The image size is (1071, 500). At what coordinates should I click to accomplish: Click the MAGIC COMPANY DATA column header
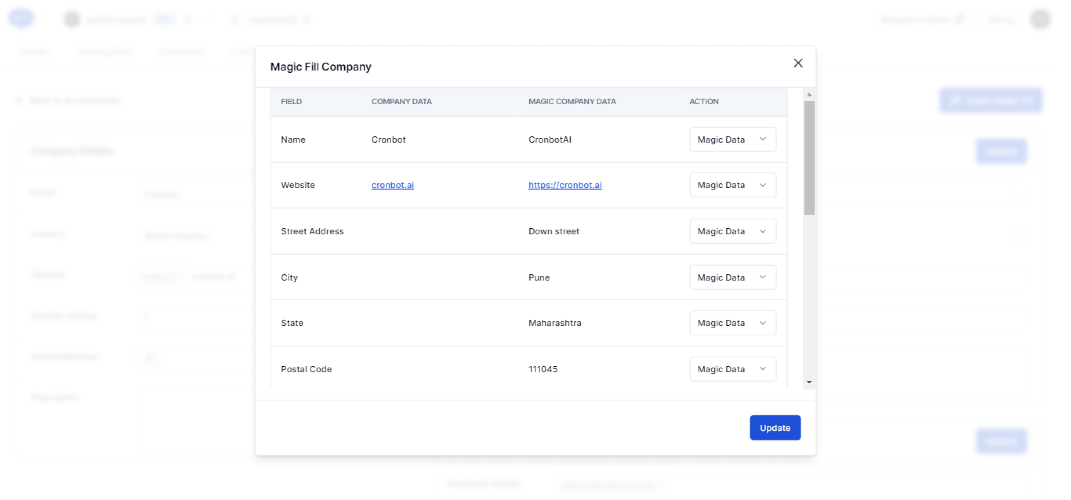tap(572, 101)
